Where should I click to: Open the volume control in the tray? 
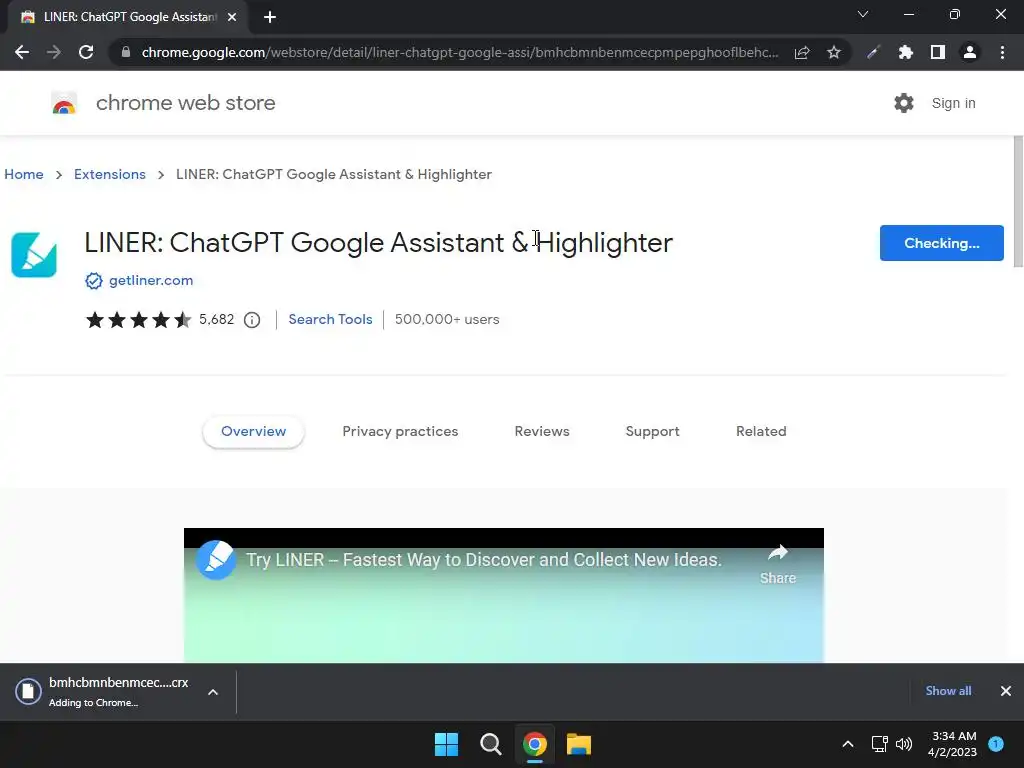pyautogui.click(x=904, y=744)
